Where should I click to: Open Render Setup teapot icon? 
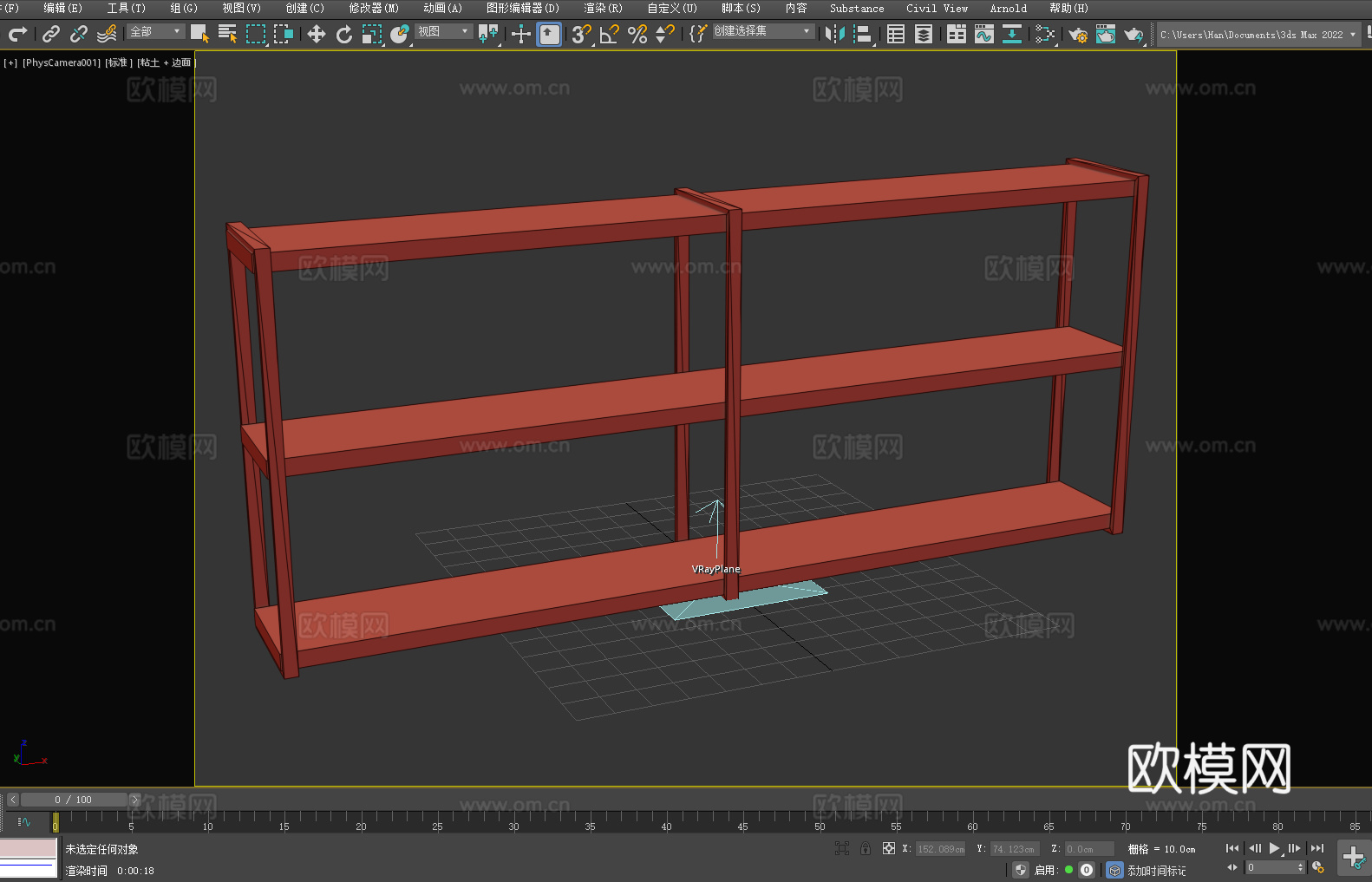tap(1077, 34)
